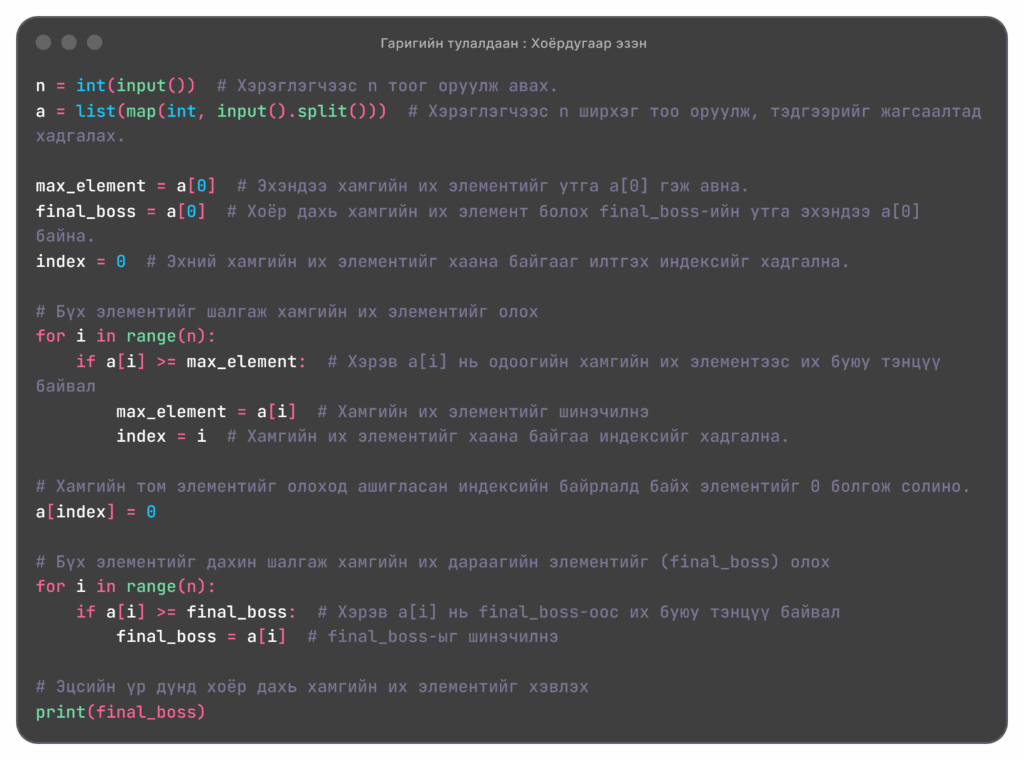Viewport: 1024px width, 760px height.
Task: Click the max_element = a[0] assignment
Action: coord(125,186)
